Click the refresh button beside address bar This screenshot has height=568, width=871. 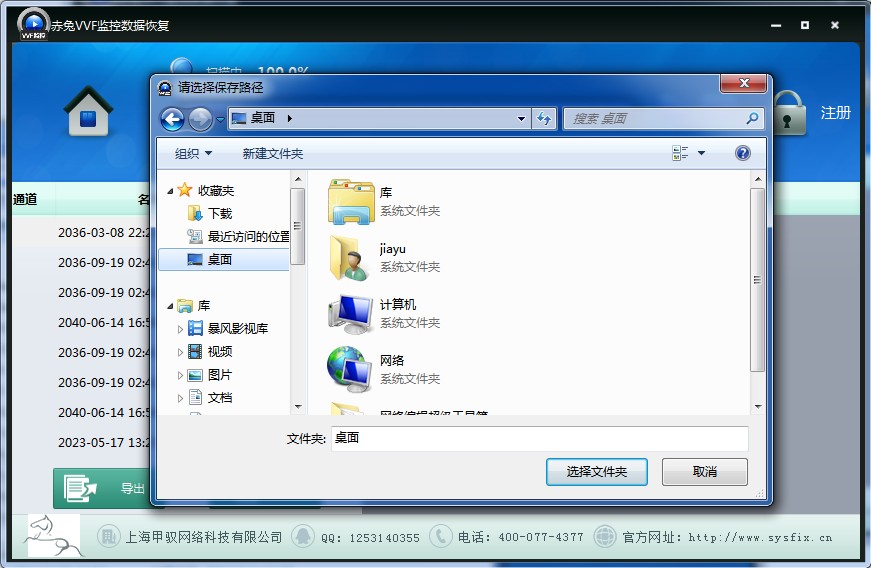pos(544,119)
